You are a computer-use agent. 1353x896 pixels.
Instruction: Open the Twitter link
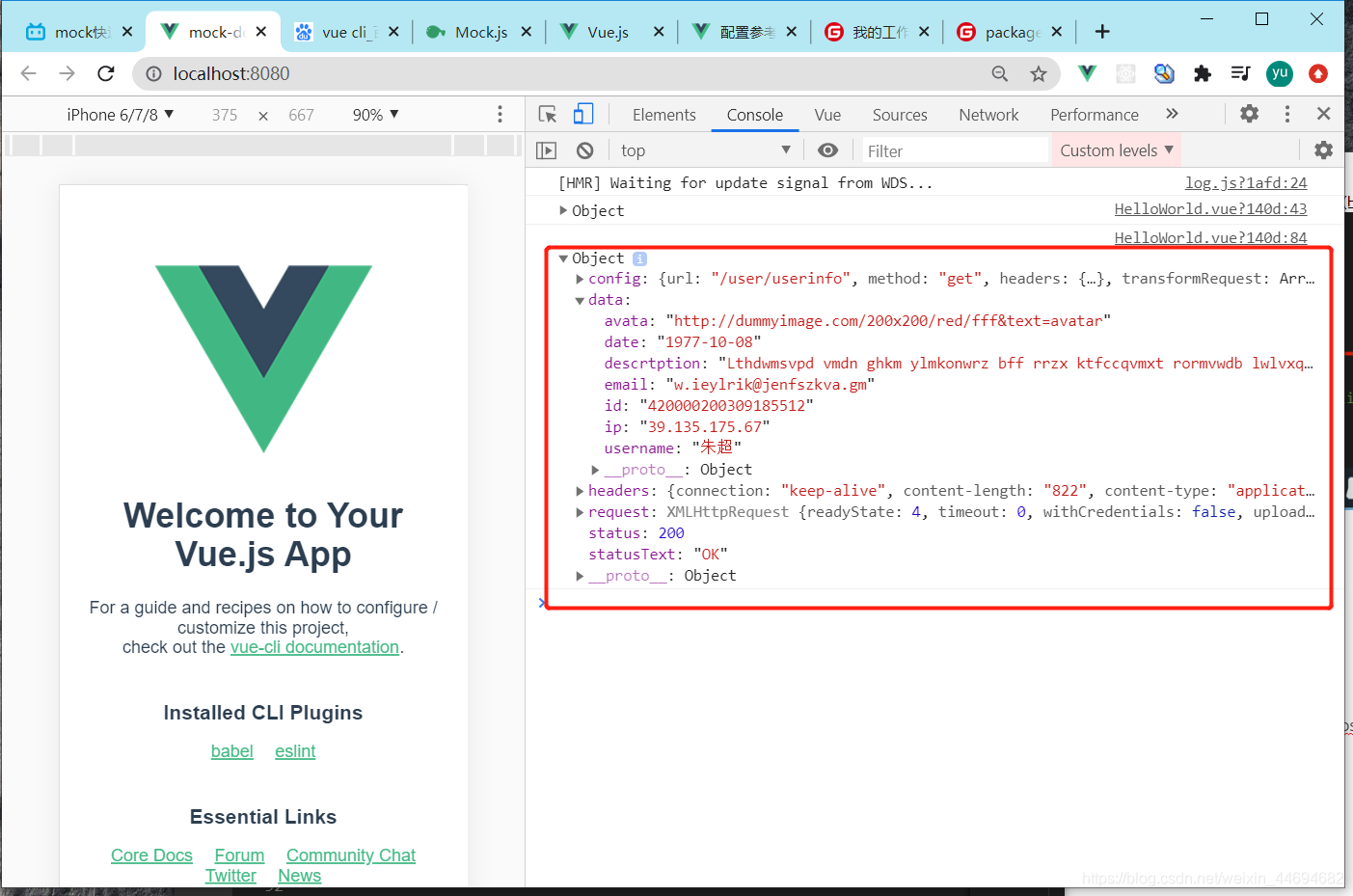tap(230, 876)
